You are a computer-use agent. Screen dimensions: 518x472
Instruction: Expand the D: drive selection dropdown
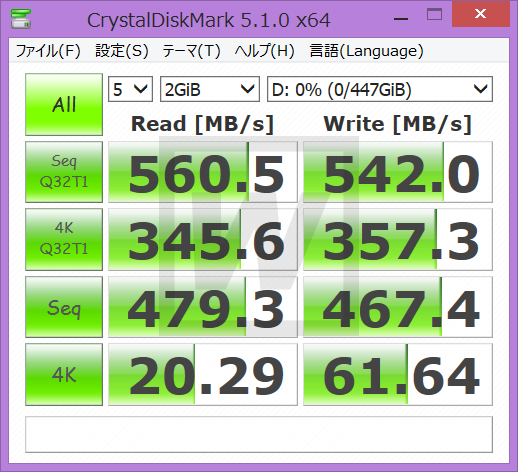380,89
